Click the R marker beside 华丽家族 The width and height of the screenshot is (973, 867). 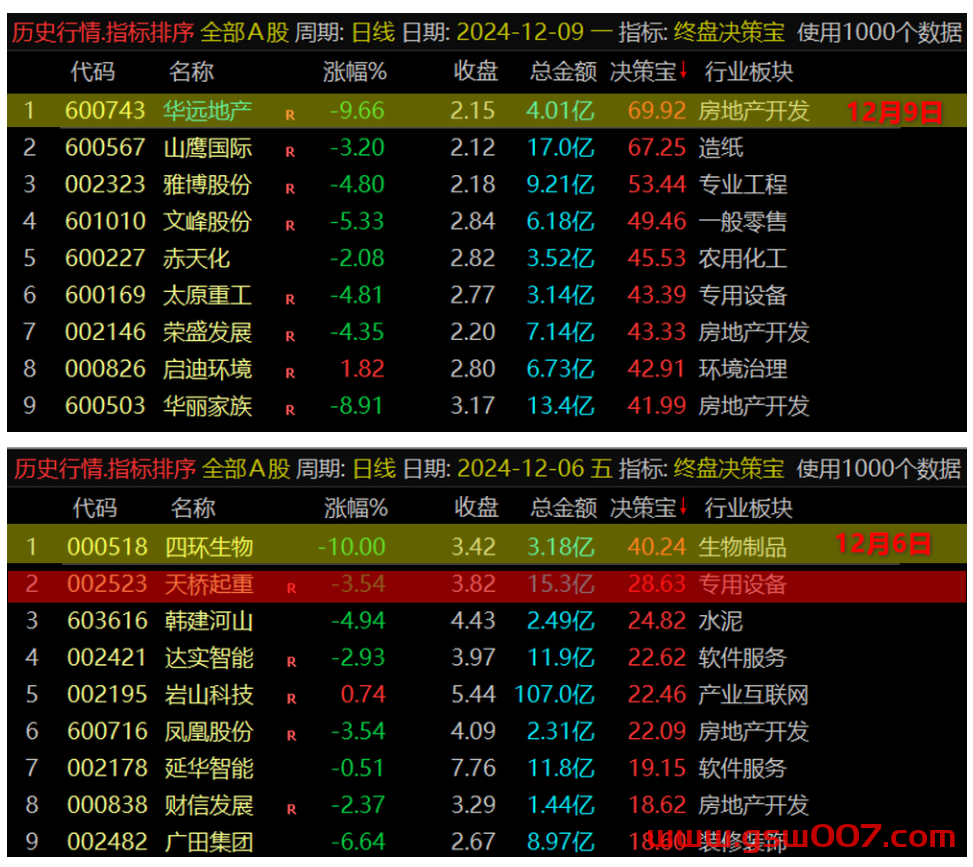tap(290, 410)
